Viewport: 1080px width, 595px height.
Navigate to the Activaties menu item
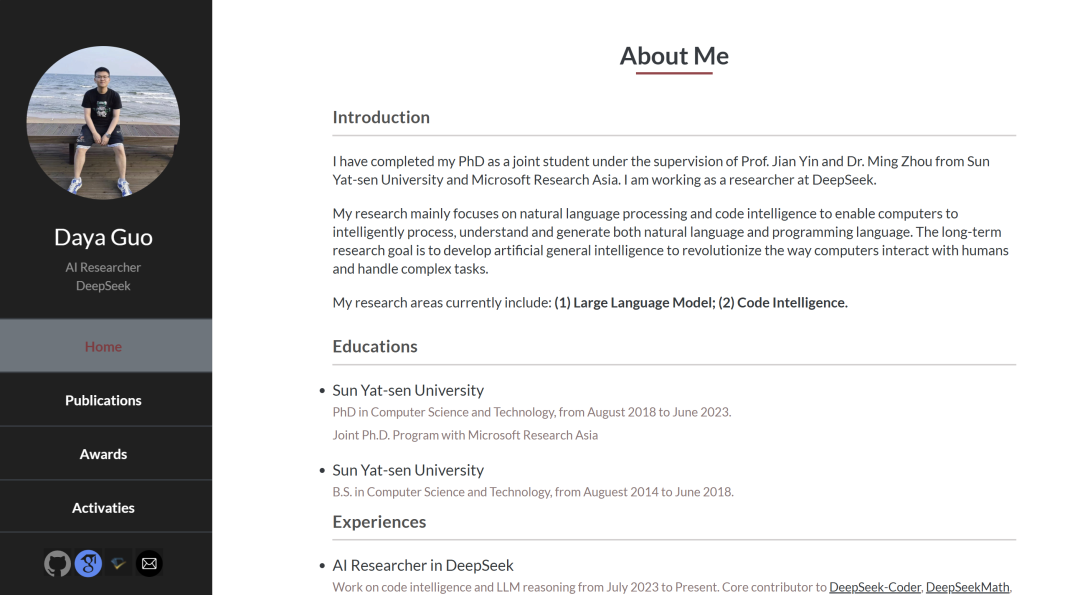click(x=103, y=508)
